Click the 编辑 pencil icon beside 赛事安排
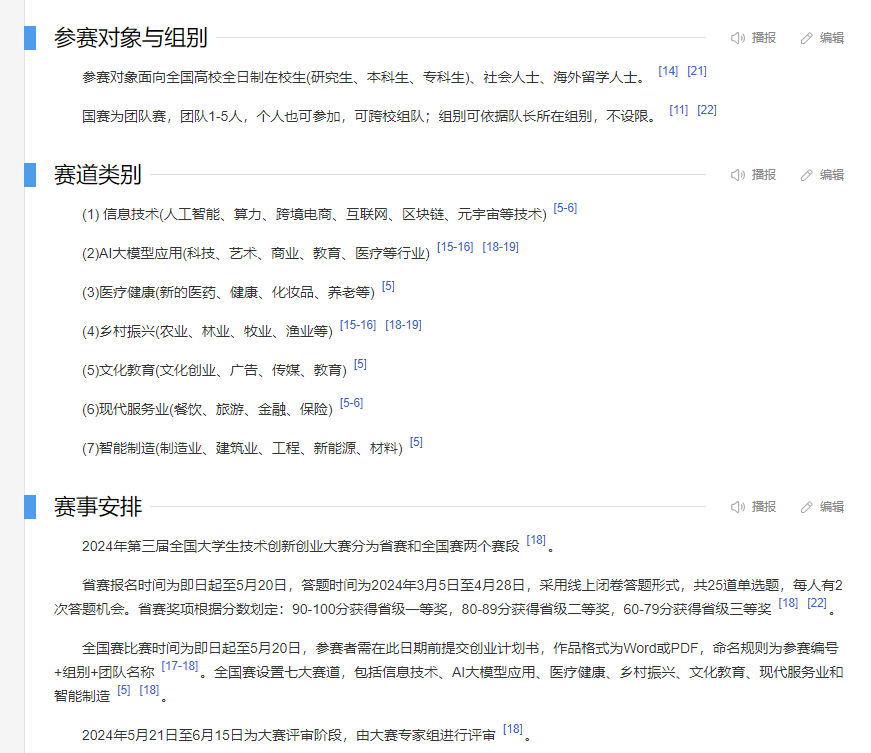871x753 pixels. tap(807, 507)
